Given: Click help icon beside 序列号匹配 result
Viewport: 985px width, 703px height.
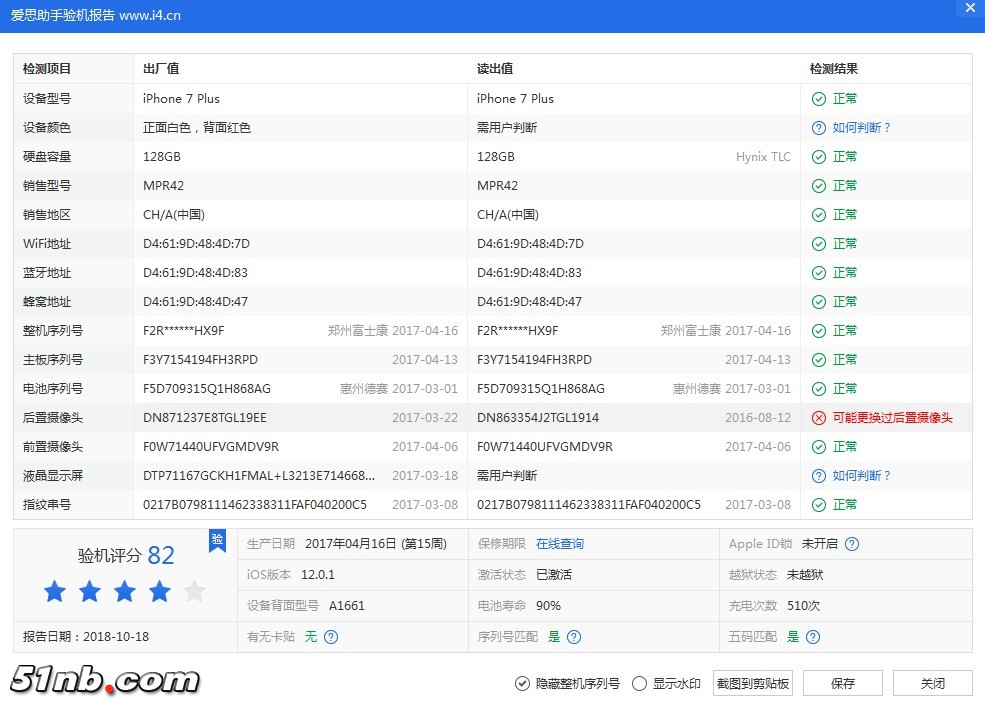Looking at the screenshot, I should [x=574, y=637].
